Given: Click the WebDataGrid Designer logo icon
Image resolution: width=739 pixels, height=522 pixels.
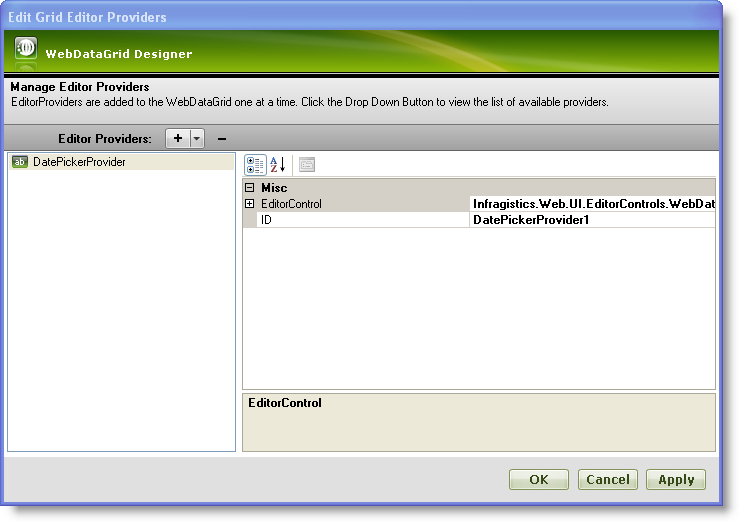Looking at the screenshot, I should tap(26, 48).
